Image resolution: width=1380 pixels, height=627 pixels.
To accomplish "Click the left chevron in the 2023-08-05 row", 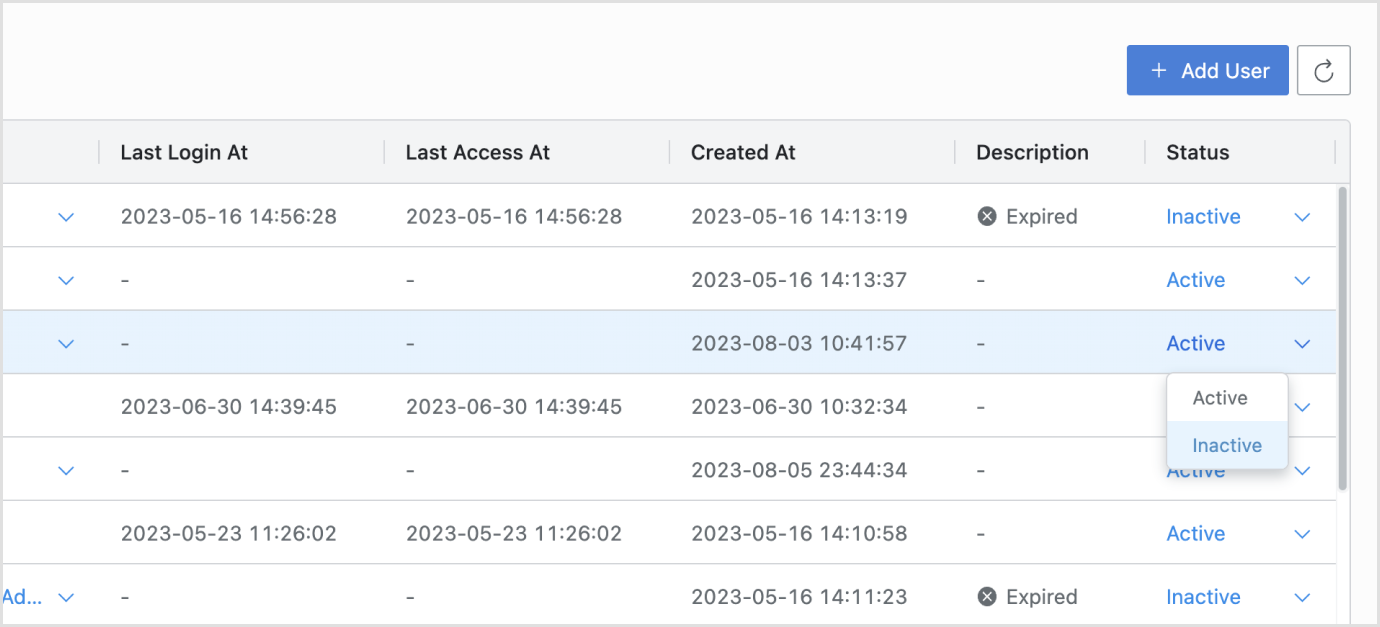I will coord(66,470).
